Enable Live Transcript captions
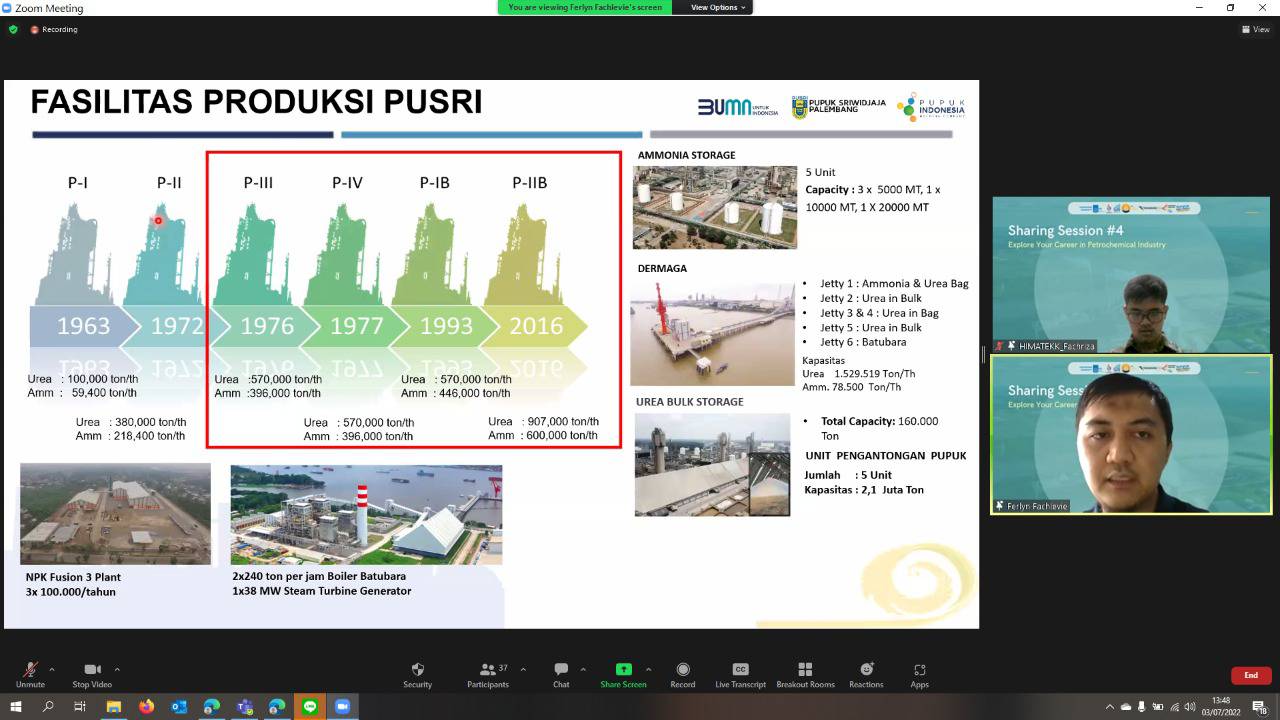This screenshot has width=1280, height=720. (740, 674)
